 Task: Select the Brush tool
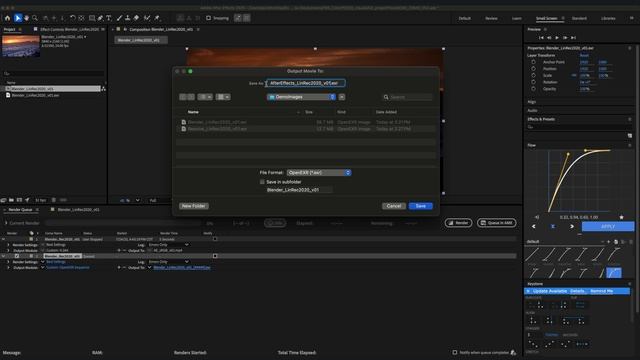(x=119, y=18)
